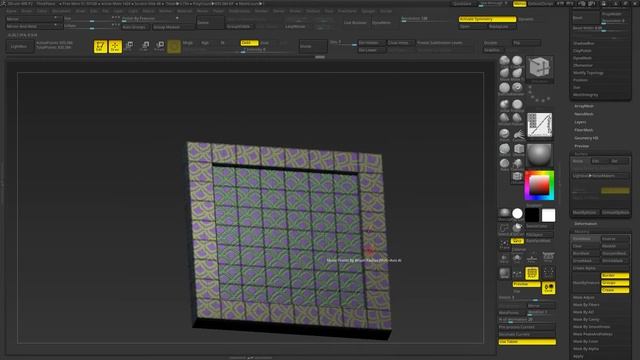Click the LightBox button

pyautogui.click(x=19, y=47)
